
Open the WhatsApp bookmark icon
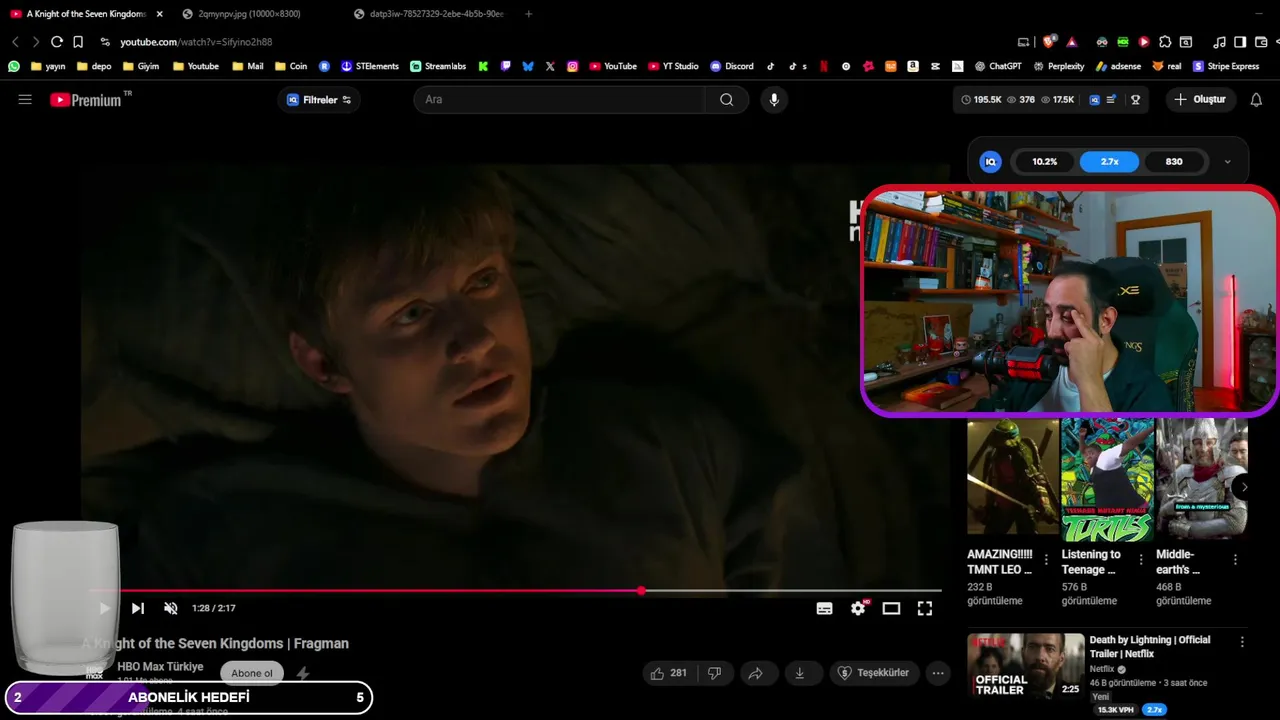click(14, 66)
